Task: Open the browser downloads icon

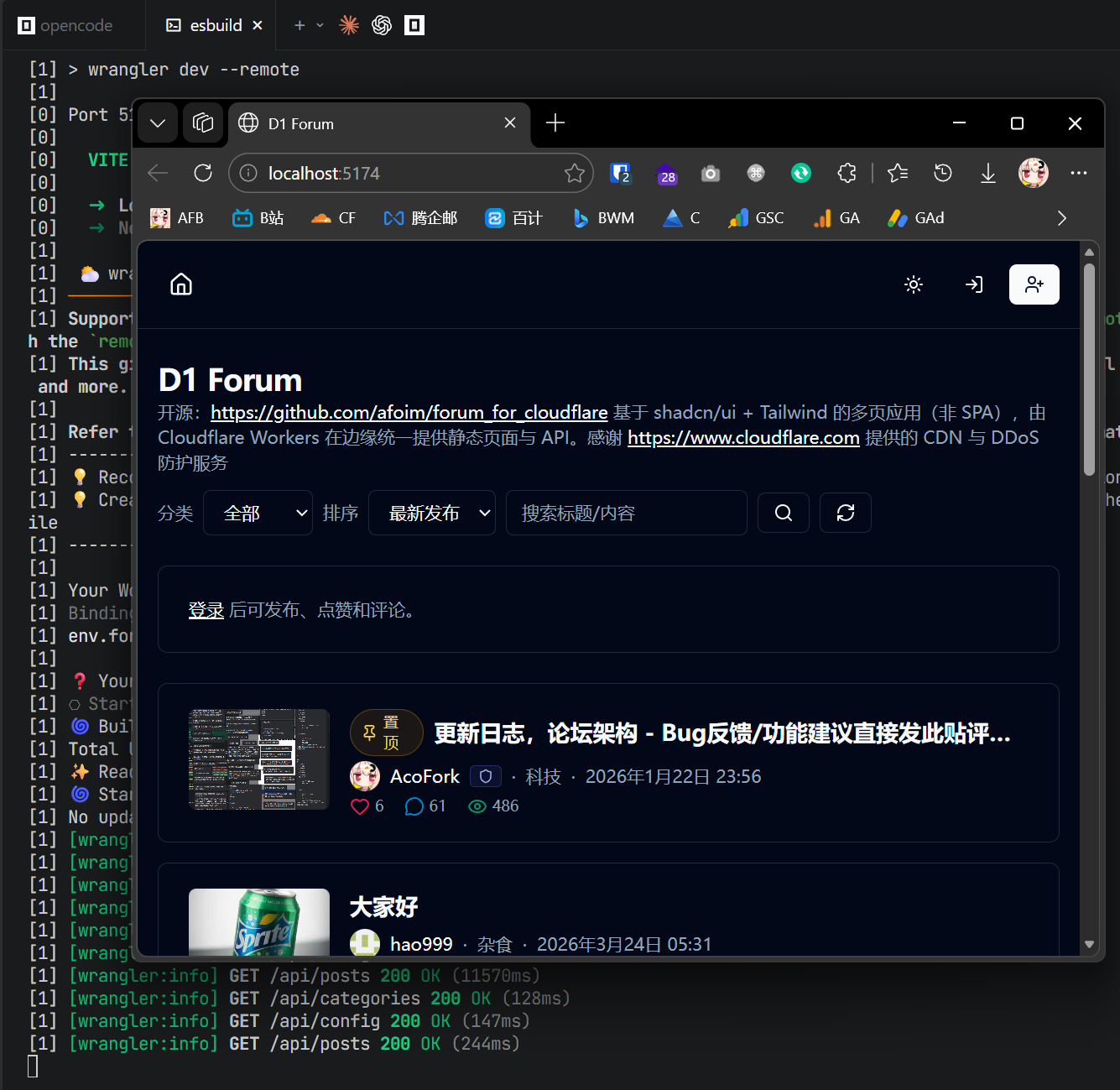Action: click(988, 174)
